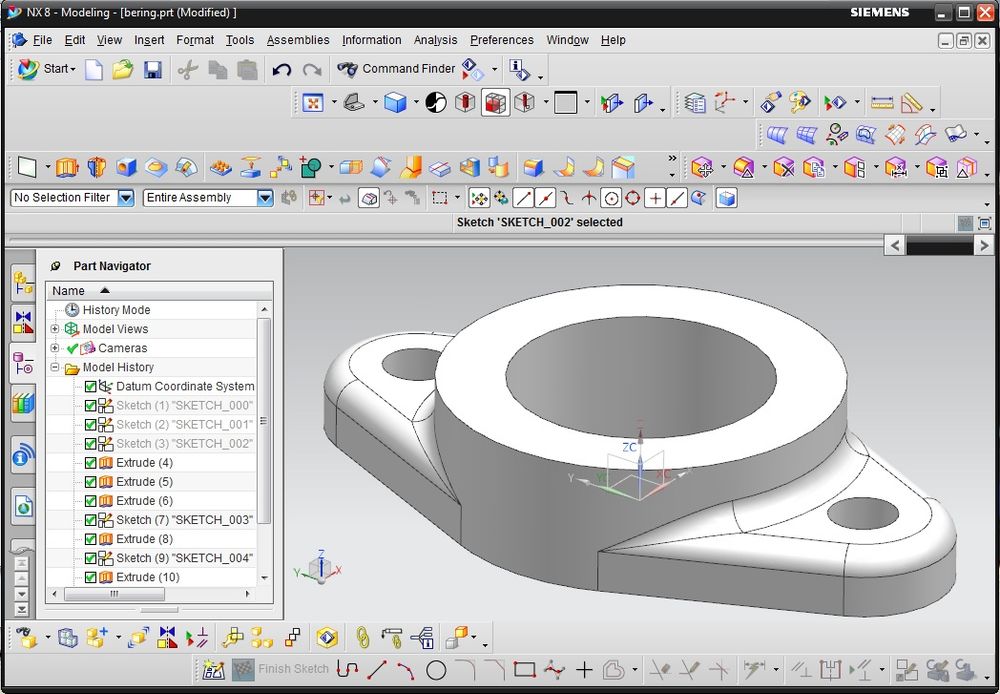Uncheck the Extrude (4) feature checkbox
The height and width of the screenshot is (694, 1000).
click(x=91, y=463)
